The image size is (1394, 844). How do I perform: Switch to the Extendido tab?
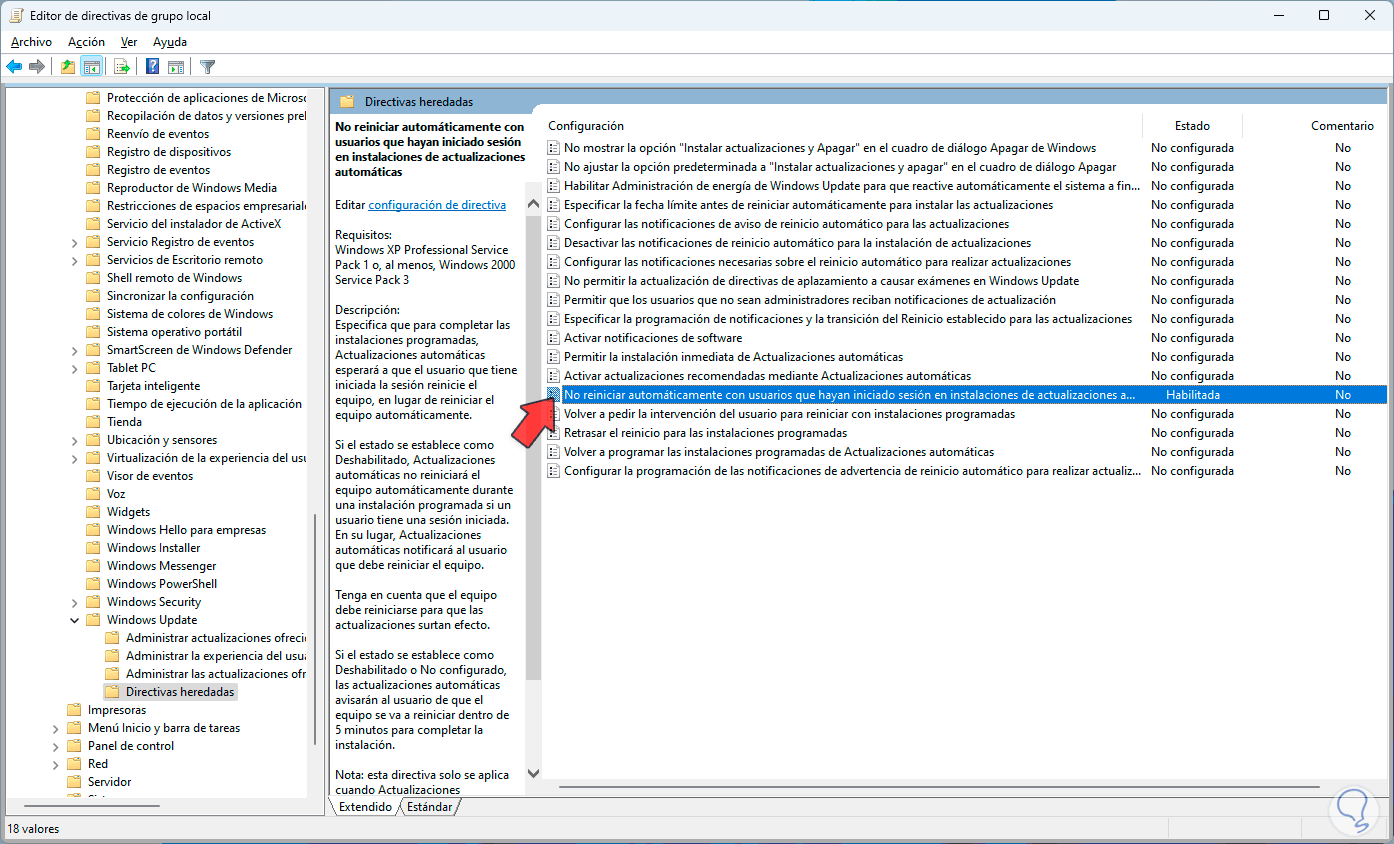click(365, 807)
